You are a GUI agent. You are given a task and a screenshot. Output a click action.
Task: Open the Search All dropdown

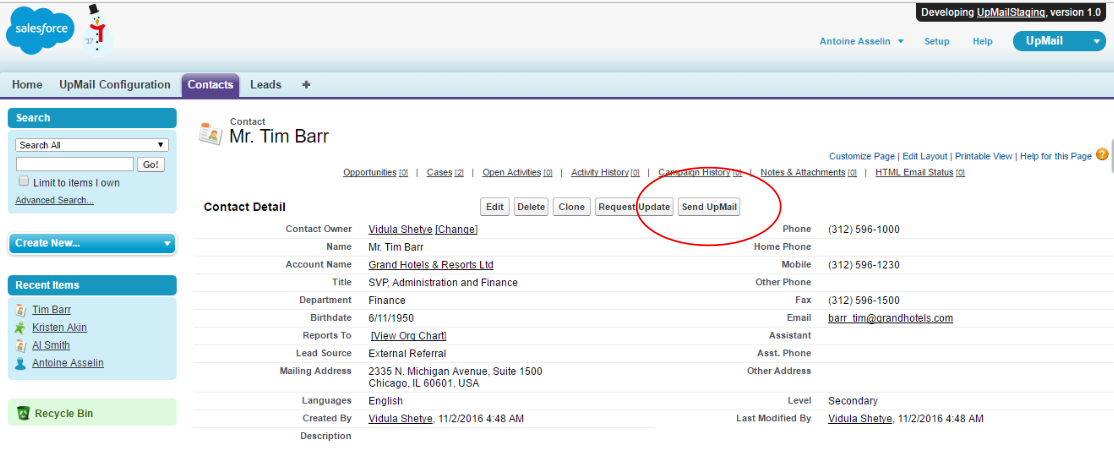point(92,145)
